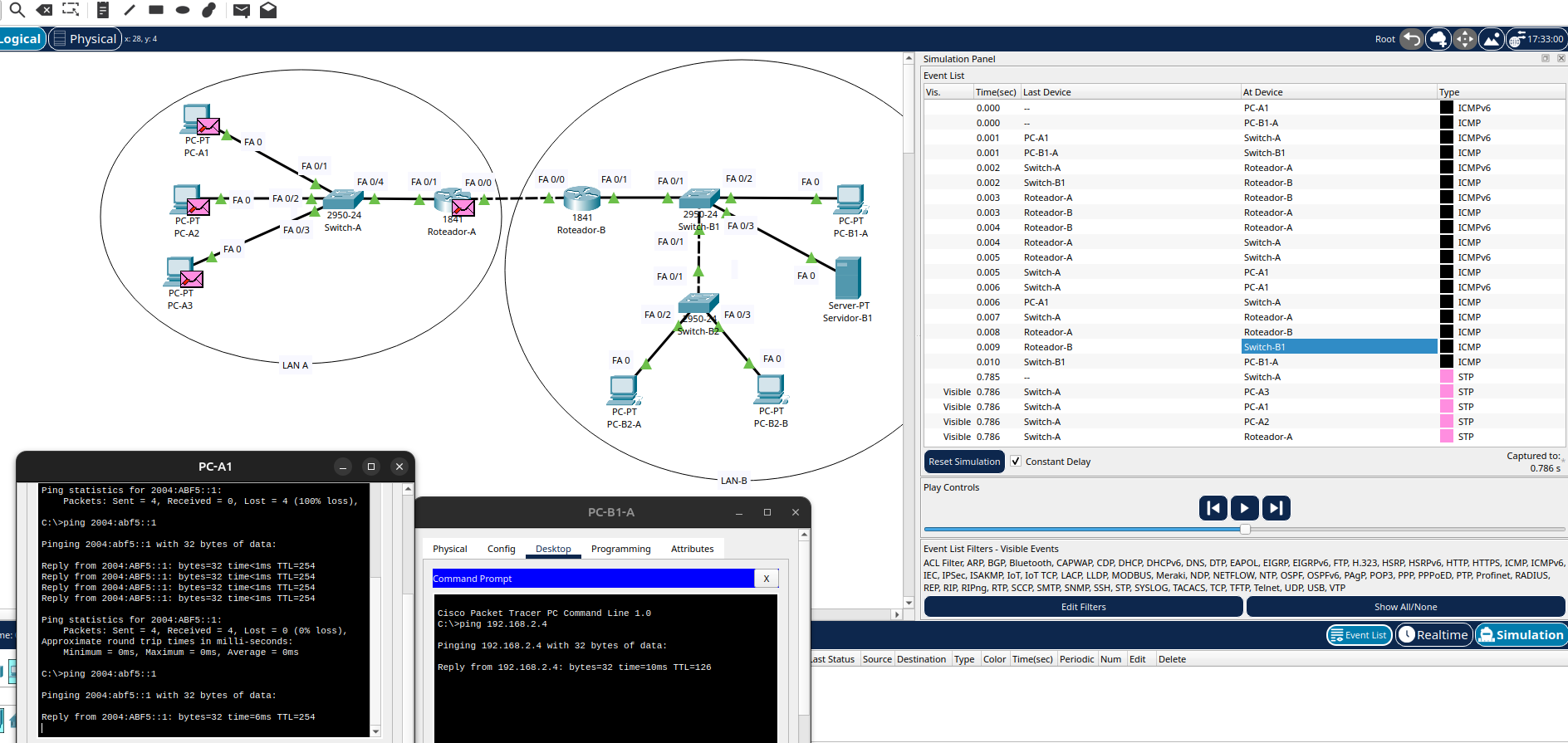
Task: Click the Show All/None button
Action: pyautogui.click(x=1405, y=607)
